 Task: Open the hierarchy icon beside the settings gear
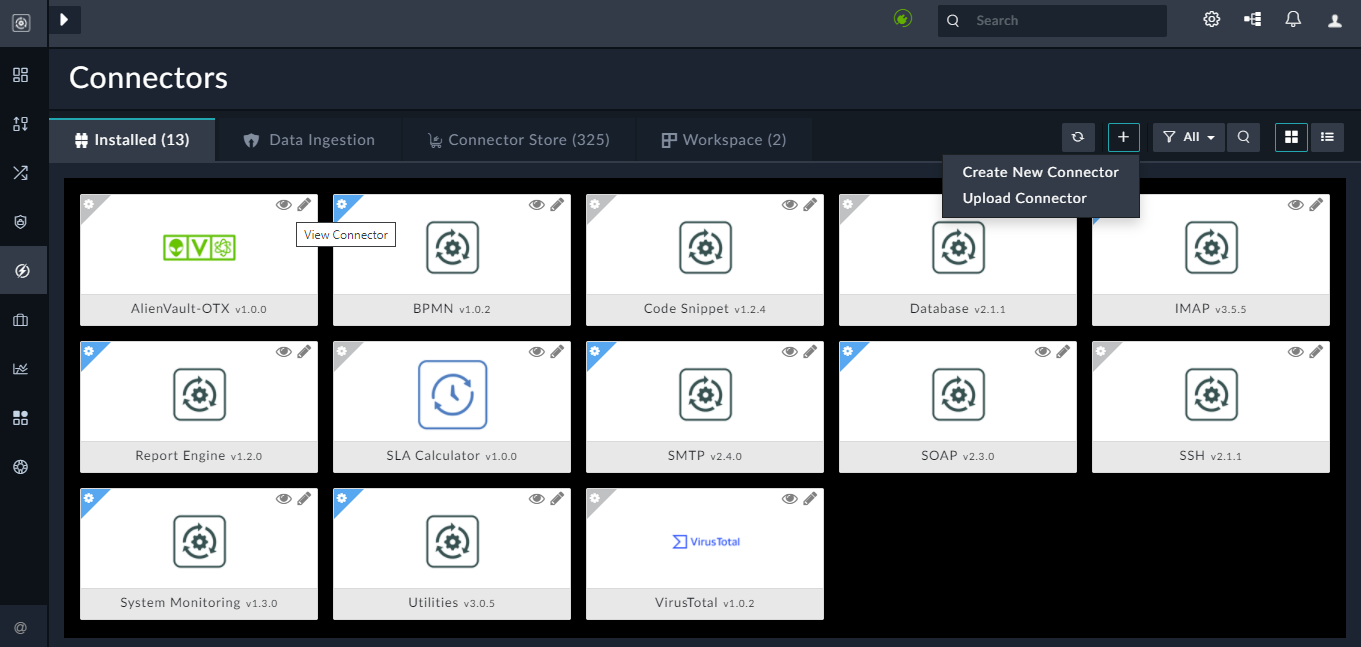[x=1252, y=19]
